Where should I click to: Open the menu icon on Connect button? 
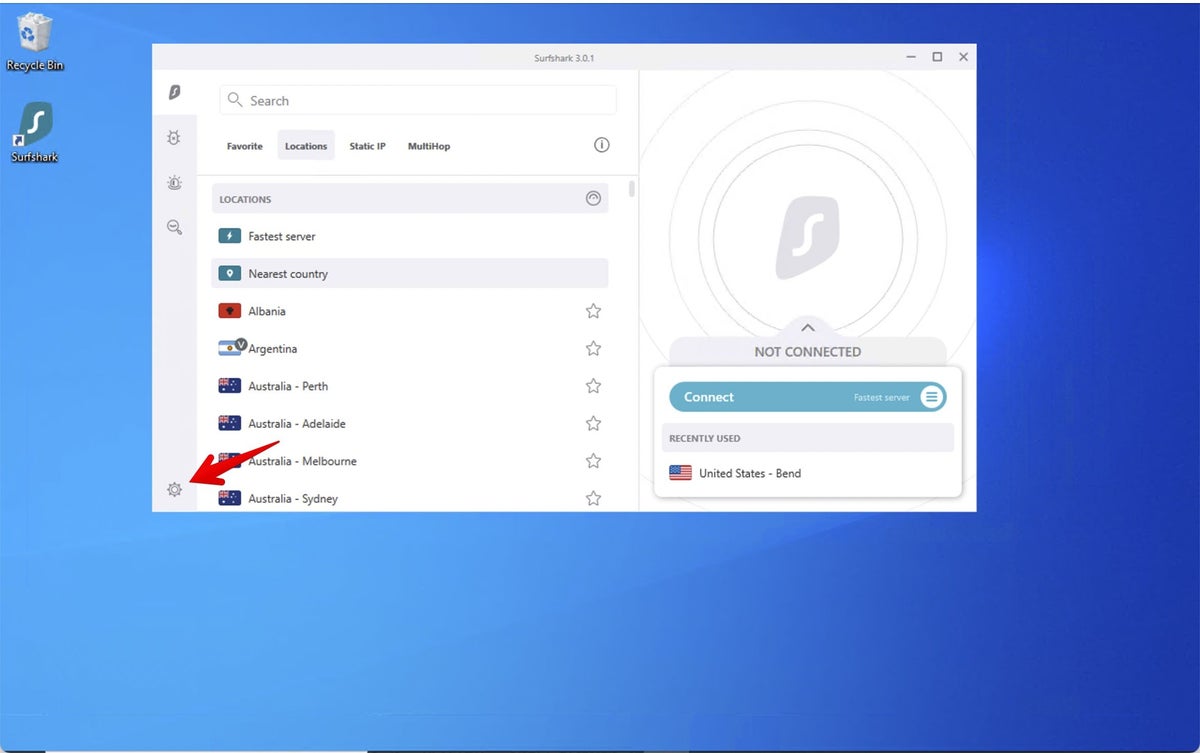[931, 397]
